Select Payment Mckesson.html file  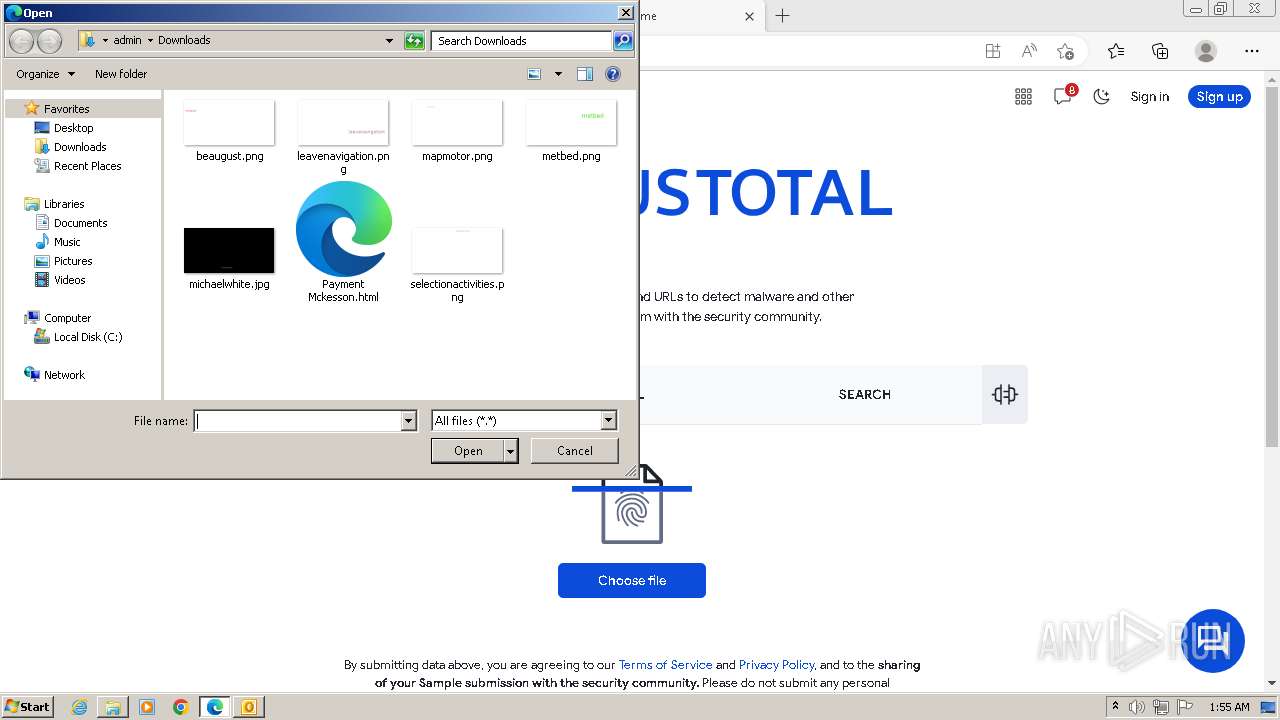coord(343,242)
